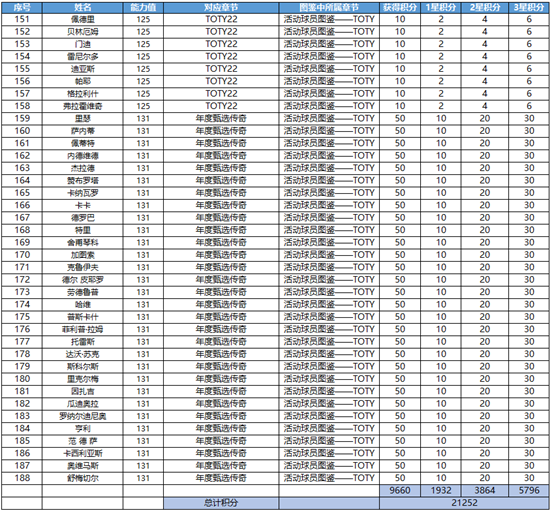Click the 对应章节 column header
Image resolution: width=554 pixels, height=513 pixels.
(x=221, y=7)
